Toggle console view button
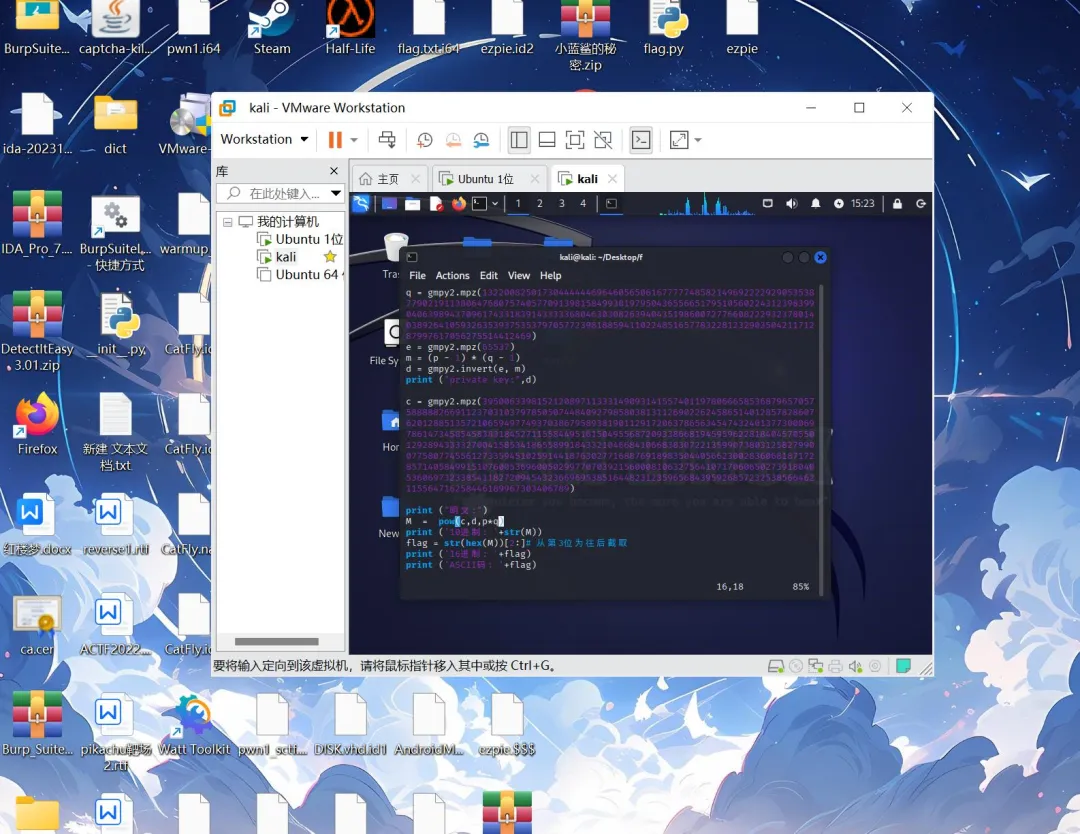This screenshot has height=834, width=1080. [x=641, y=140]
